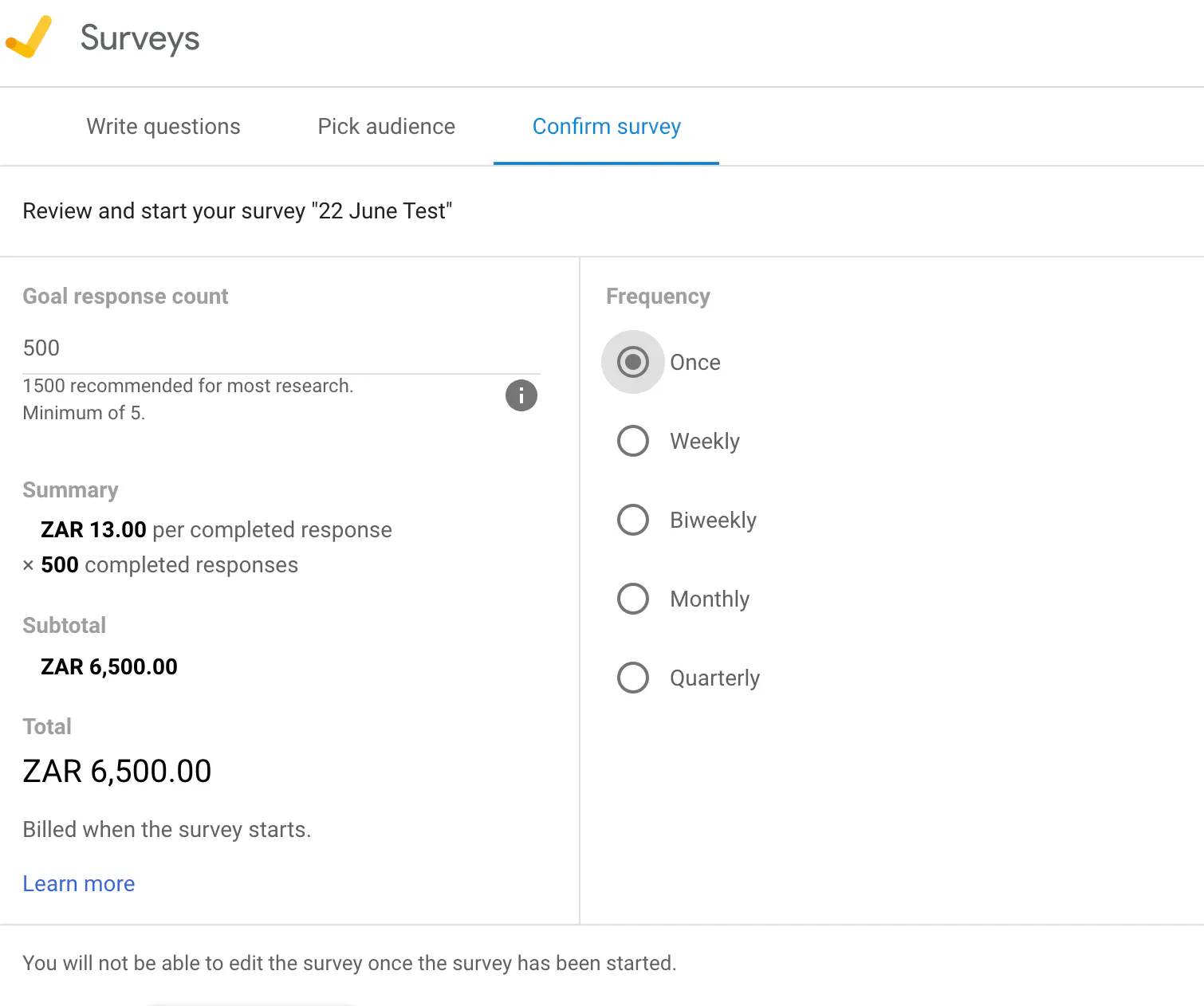Viewport: 1204px width, 1006px height.
Task: Choose the Weekly frequency option
Action: [633, 441]
